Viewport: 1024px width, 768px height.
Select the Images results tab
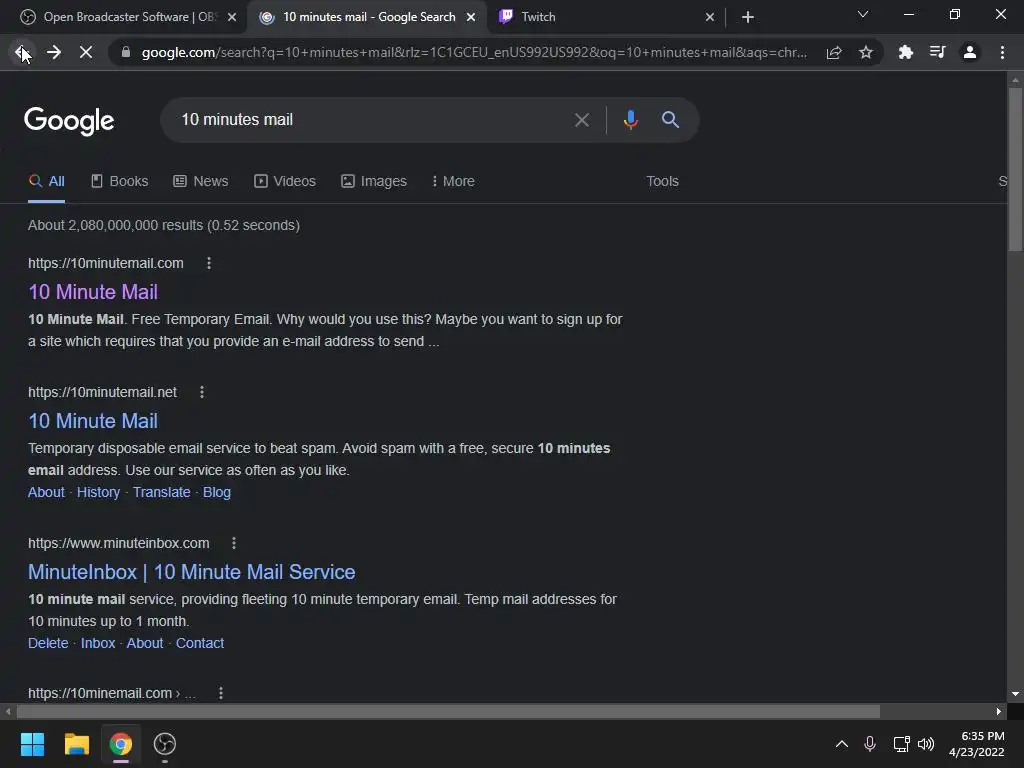click(374, 182)
